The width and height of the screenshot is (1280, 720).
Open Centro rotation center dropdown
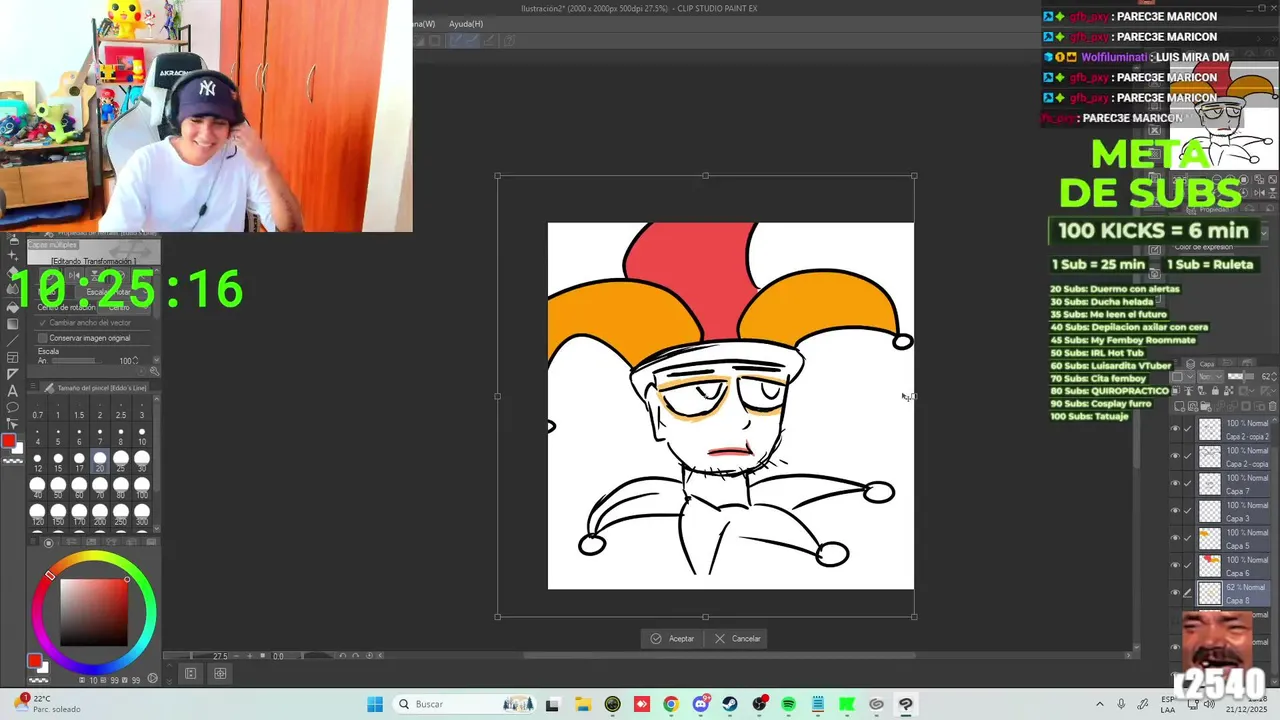coord(122,307)
